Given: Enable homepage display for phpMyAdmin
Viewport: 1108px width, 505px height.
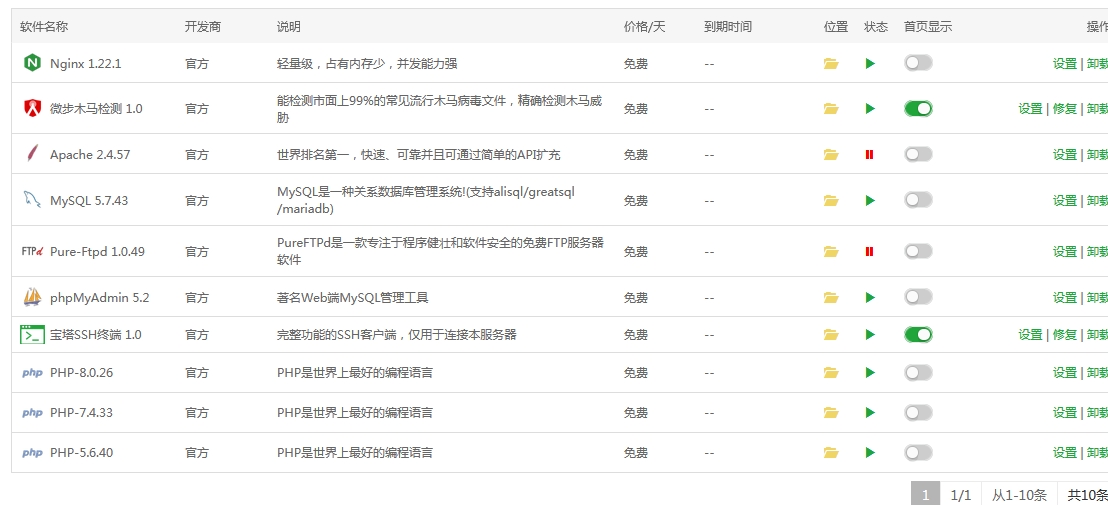Looking at the screenshot, I should [x=918, y=297].
